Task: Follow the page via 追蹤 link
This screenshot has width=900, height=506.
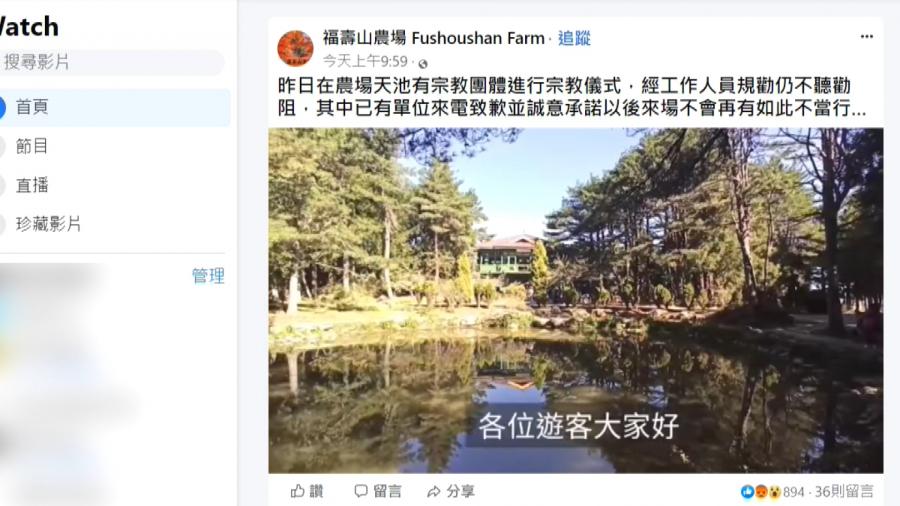Action: [574, 38]
